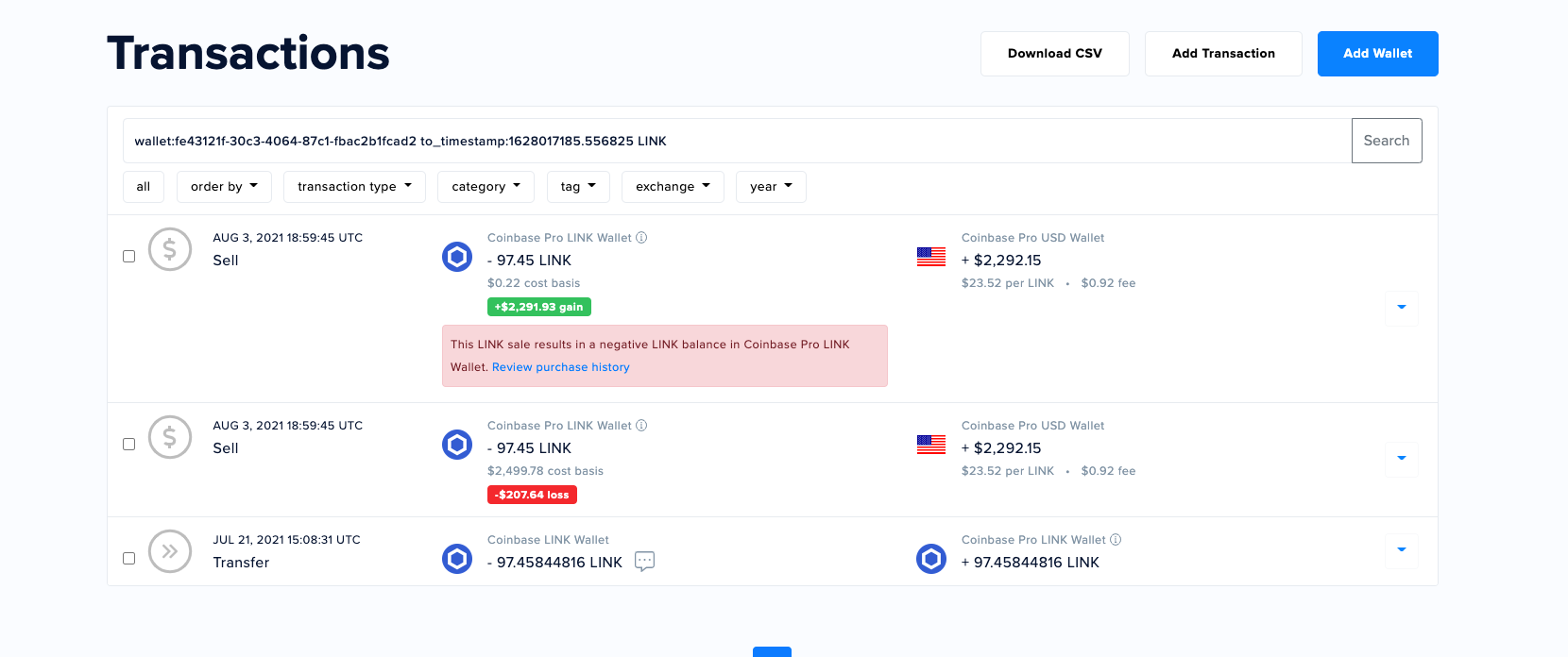The height and width of the screenshot is (657, 1568).
Task: Click the $0.92 fee text in the loss row
Action: coord(1108,471)
